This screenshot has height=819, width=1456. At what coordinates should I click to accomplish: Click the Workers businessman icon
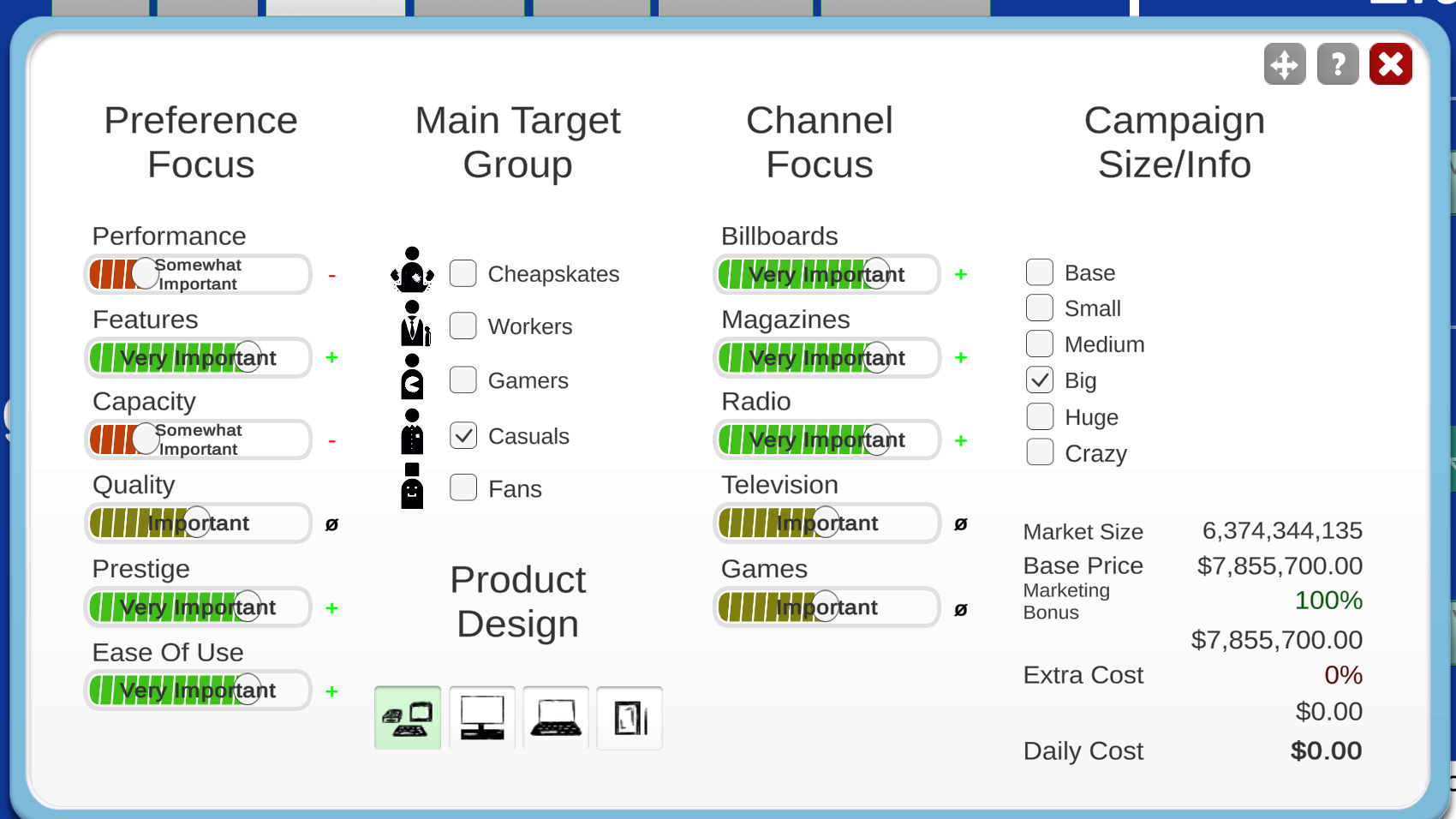[x=415, y=324]
